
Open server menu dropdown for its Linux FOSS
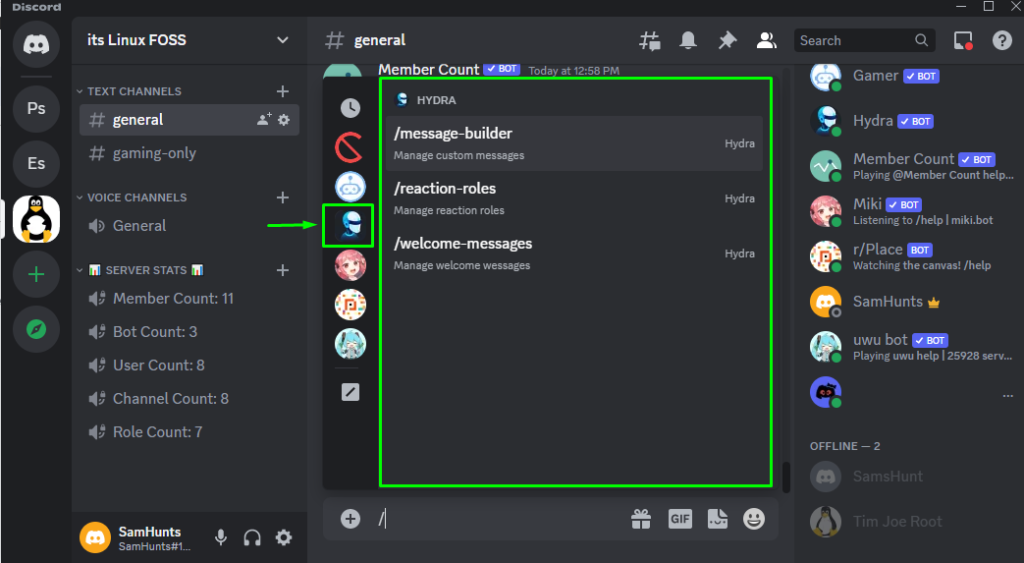tap(283, 40)
